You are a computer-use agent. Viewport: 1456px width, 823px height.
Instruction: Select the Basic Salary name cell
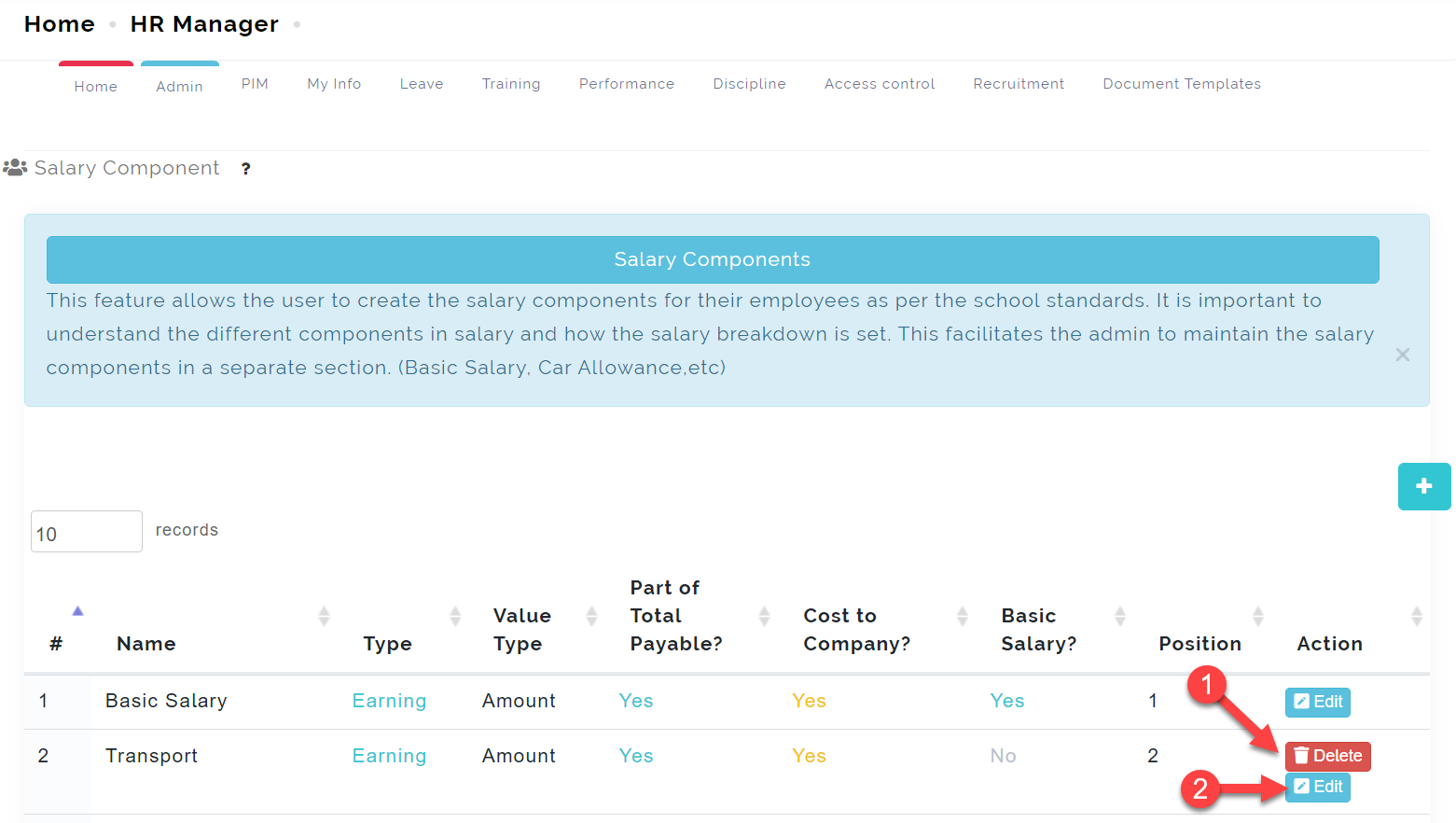[x=166, y=701]
